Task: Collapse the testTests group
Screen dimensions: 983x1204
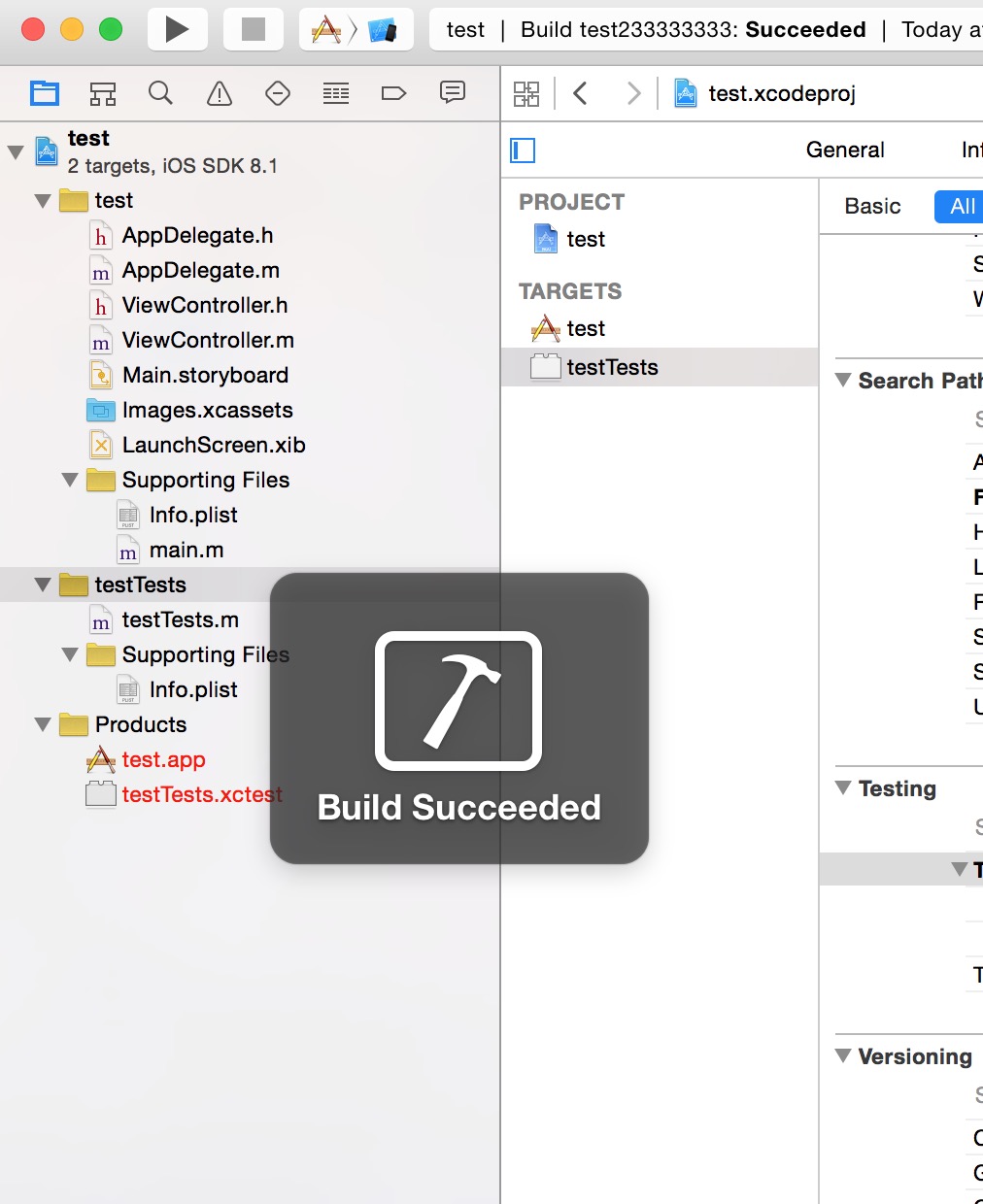Action: point(43,585)
